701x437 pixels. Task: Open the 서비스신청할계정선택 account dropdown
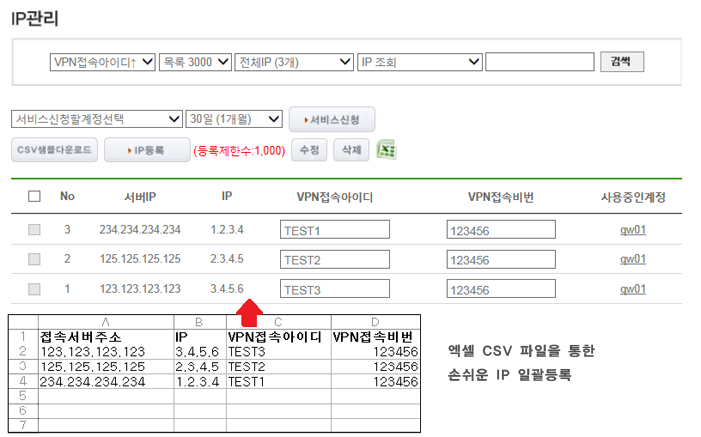[96, 119]
